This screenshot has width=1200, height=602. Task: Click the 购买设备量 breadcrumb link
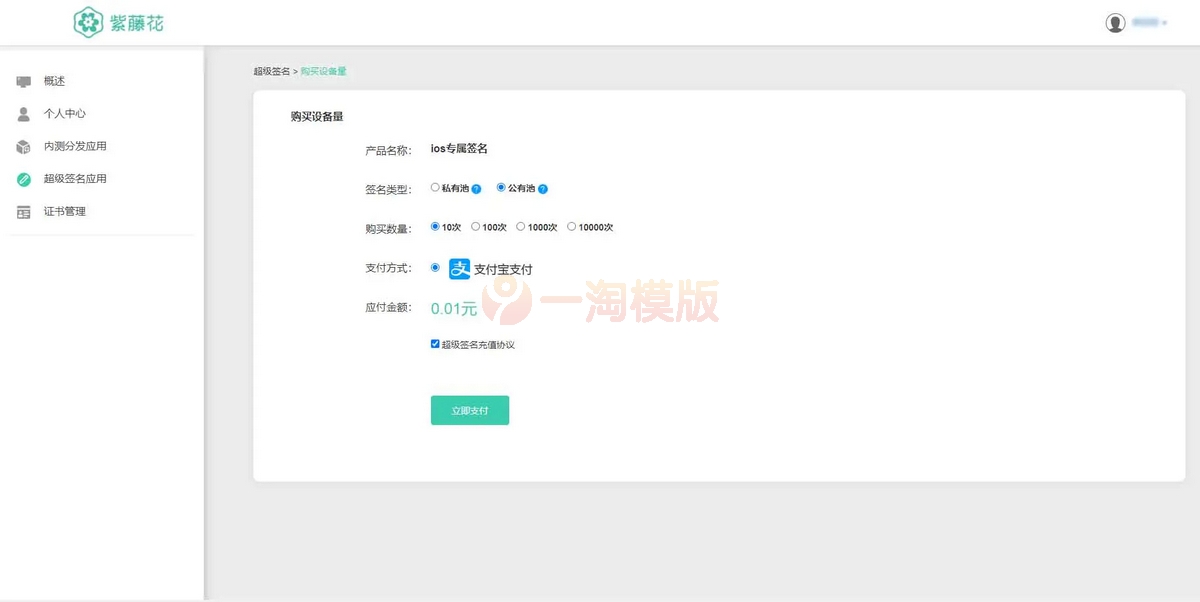pos(322,71)
